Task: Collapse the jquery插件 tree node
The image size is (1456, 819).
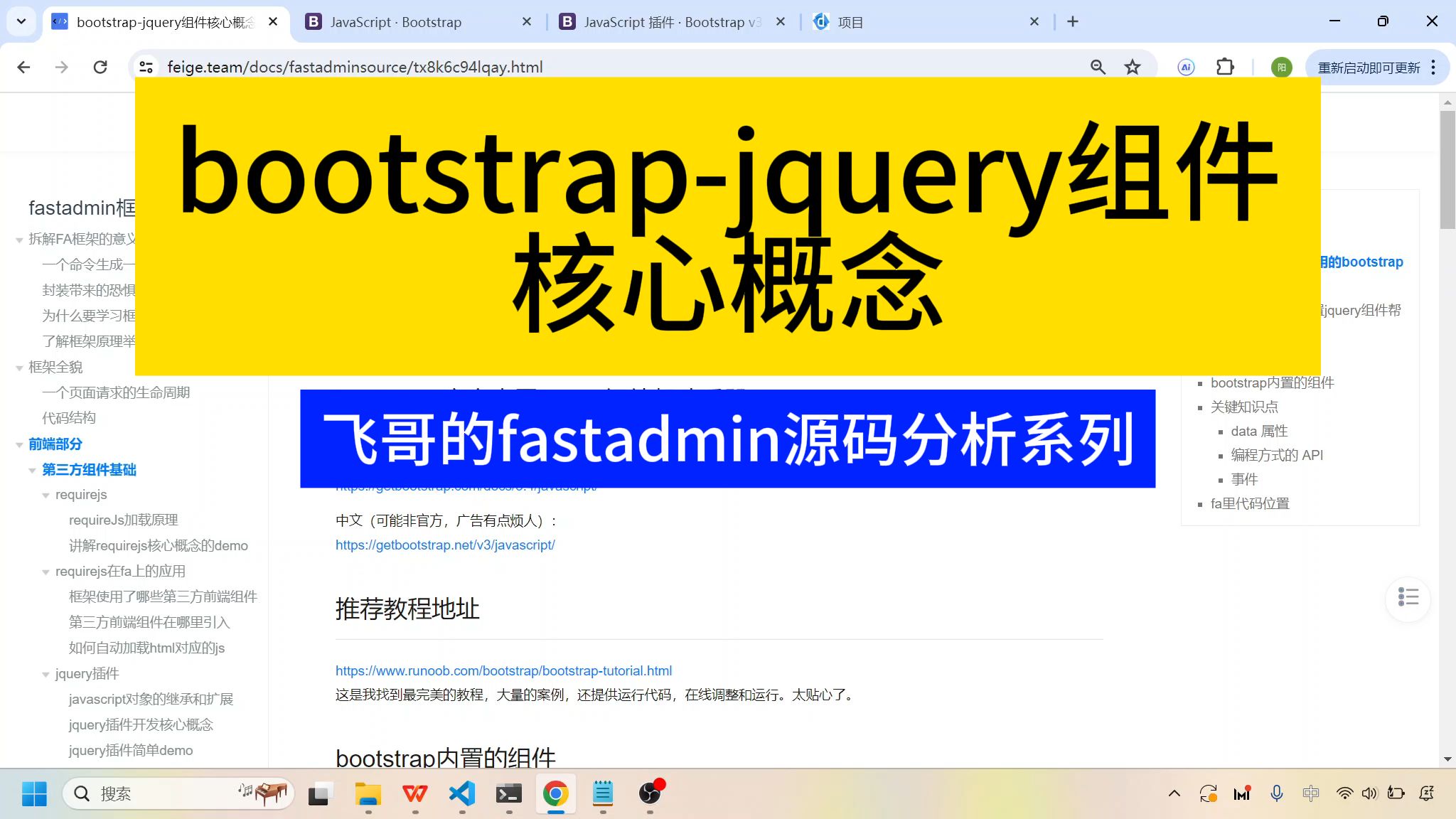Action: (x=45, y=675)
